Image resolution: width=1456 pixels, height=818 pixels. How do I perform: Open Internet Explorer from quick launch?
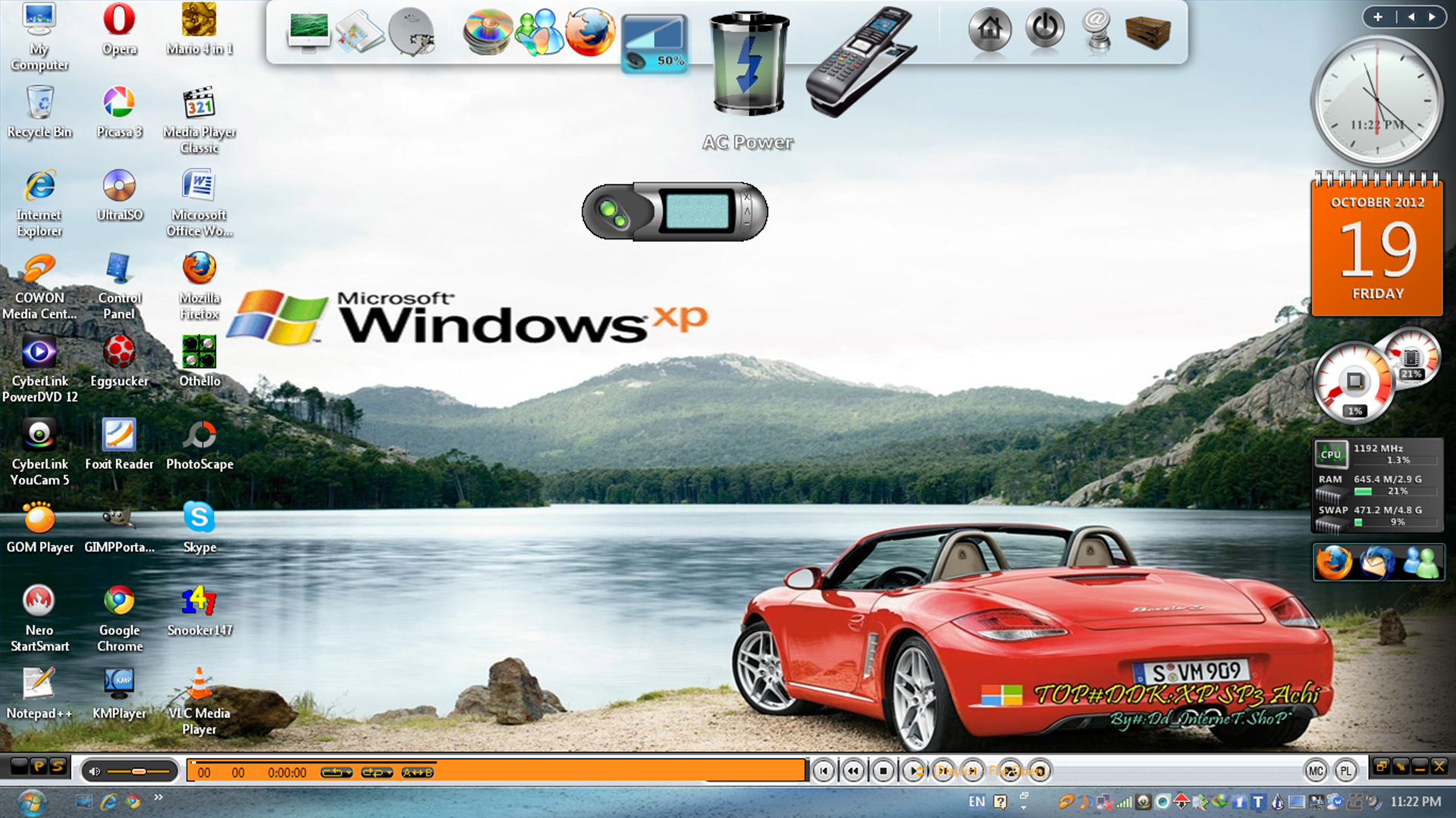pos(109,801)
